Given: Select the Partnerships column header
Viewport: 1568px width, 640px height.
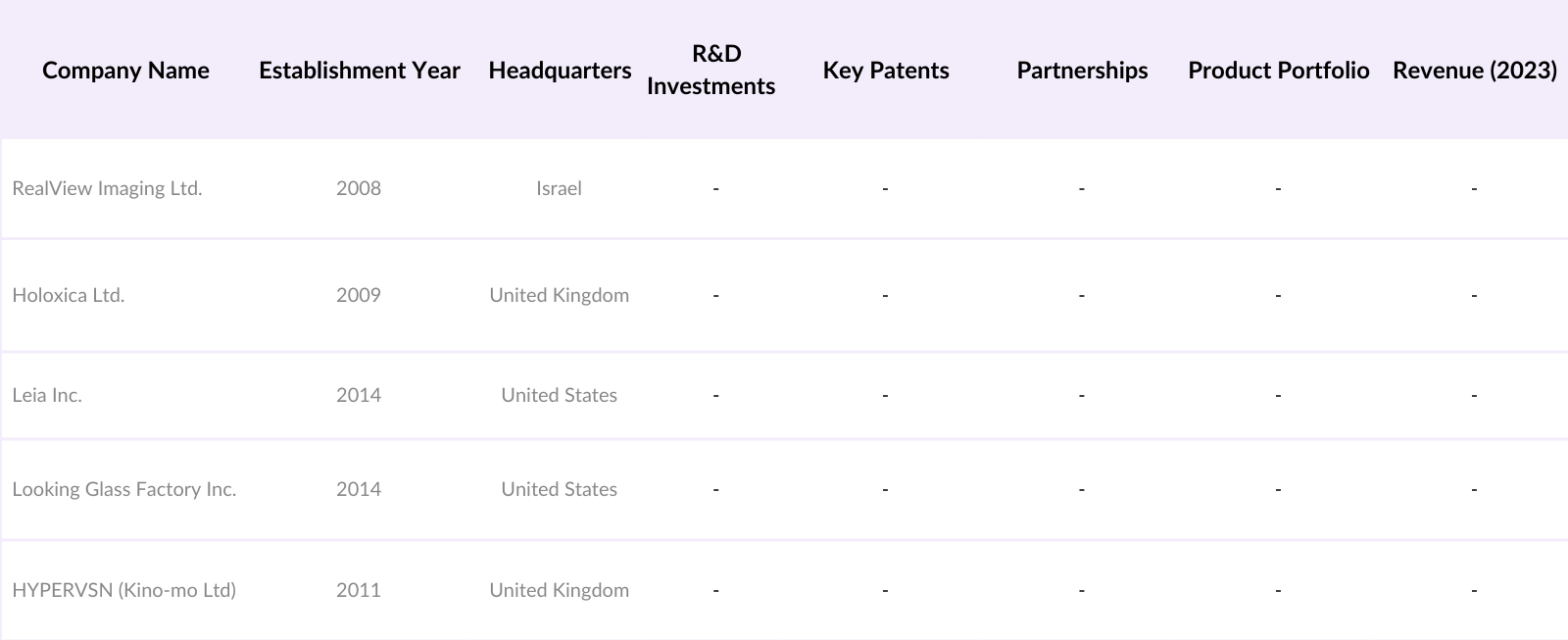Looking at the screenshot, I should (x=1082, y=71).
